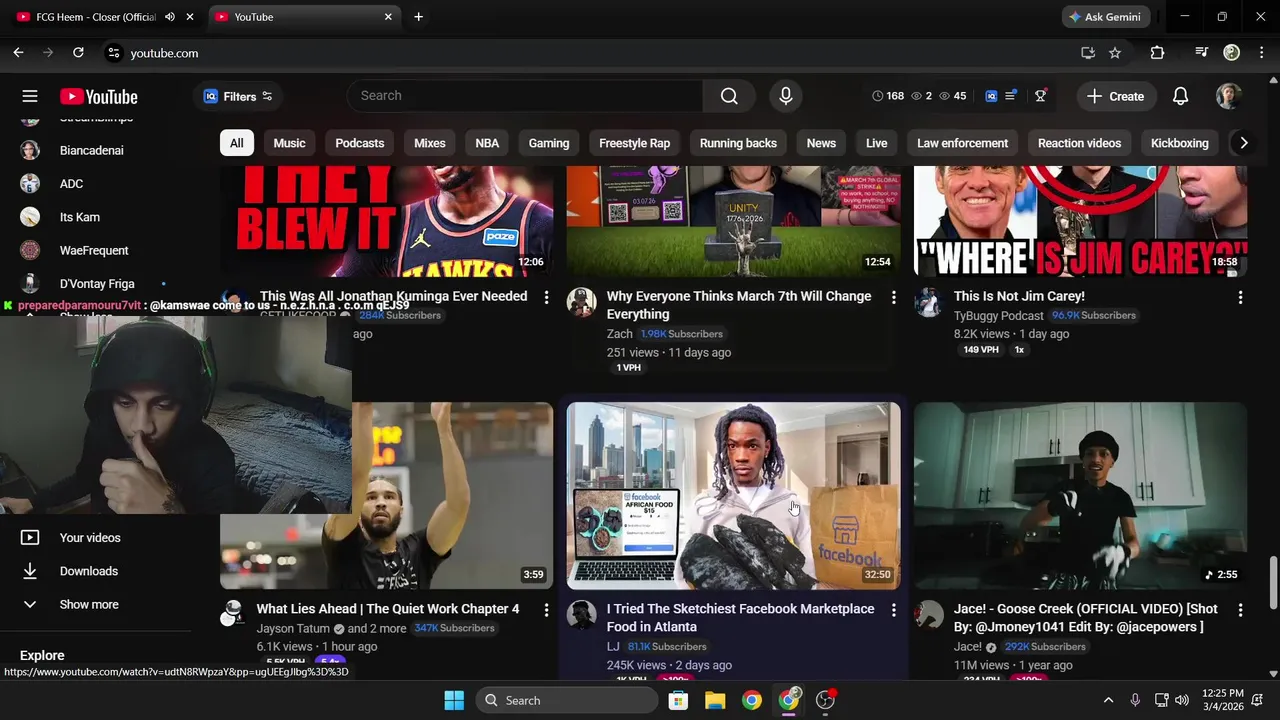Click the search magnifier button
The width and height of the screenshot is (1280, 720).
[729, 96]
